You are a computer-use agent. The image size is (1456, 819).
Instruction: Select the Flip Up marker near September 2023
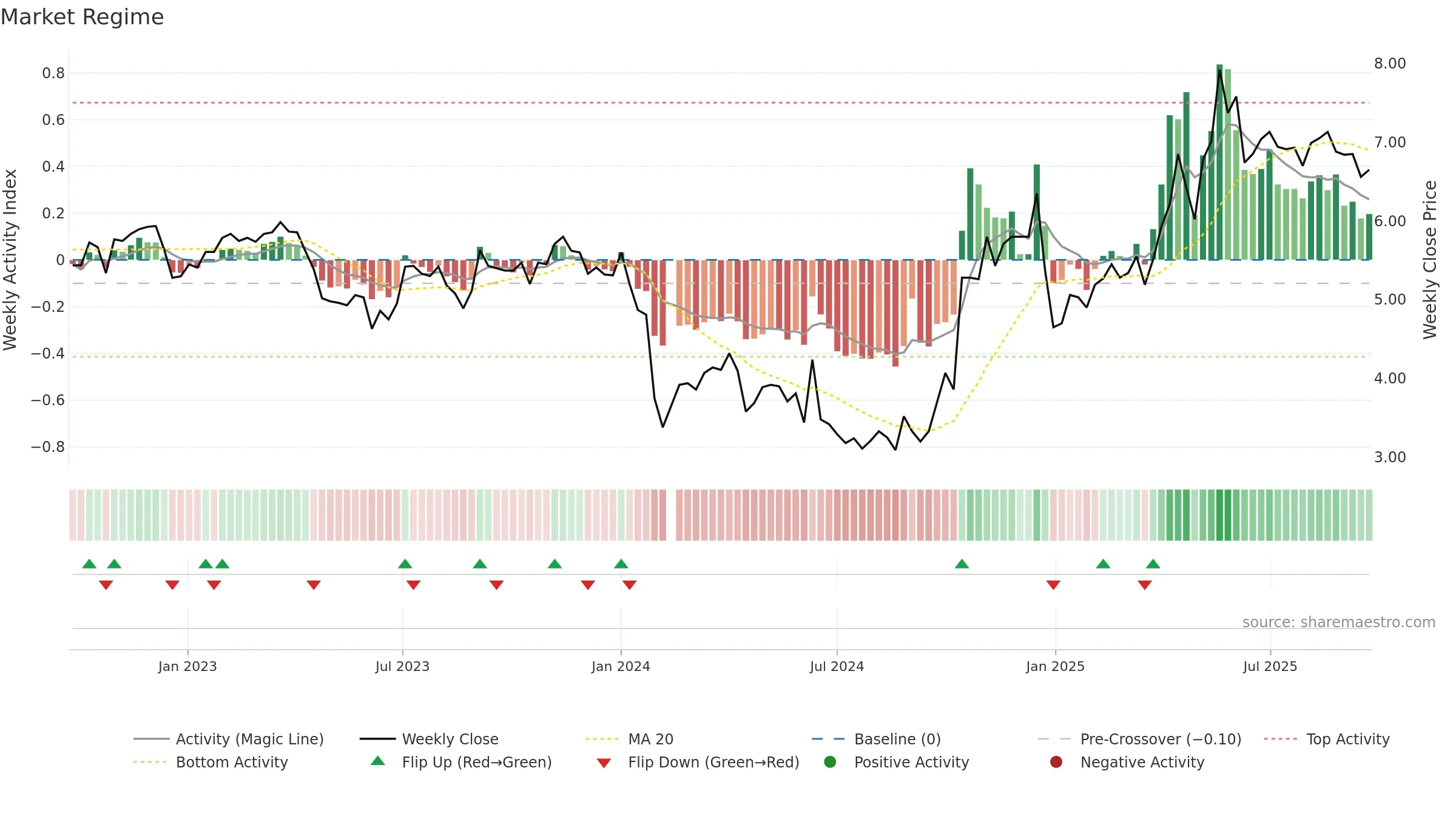[x=480, y=564]
